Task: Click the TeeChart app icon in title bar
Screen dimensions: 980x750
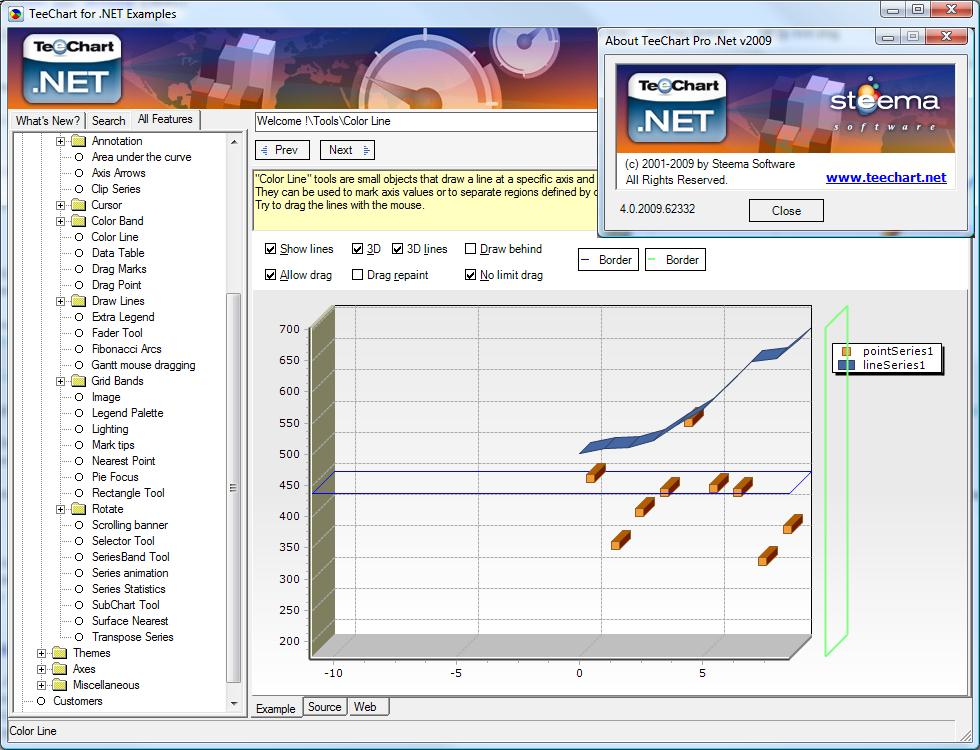Action: (x=16, y=13)
